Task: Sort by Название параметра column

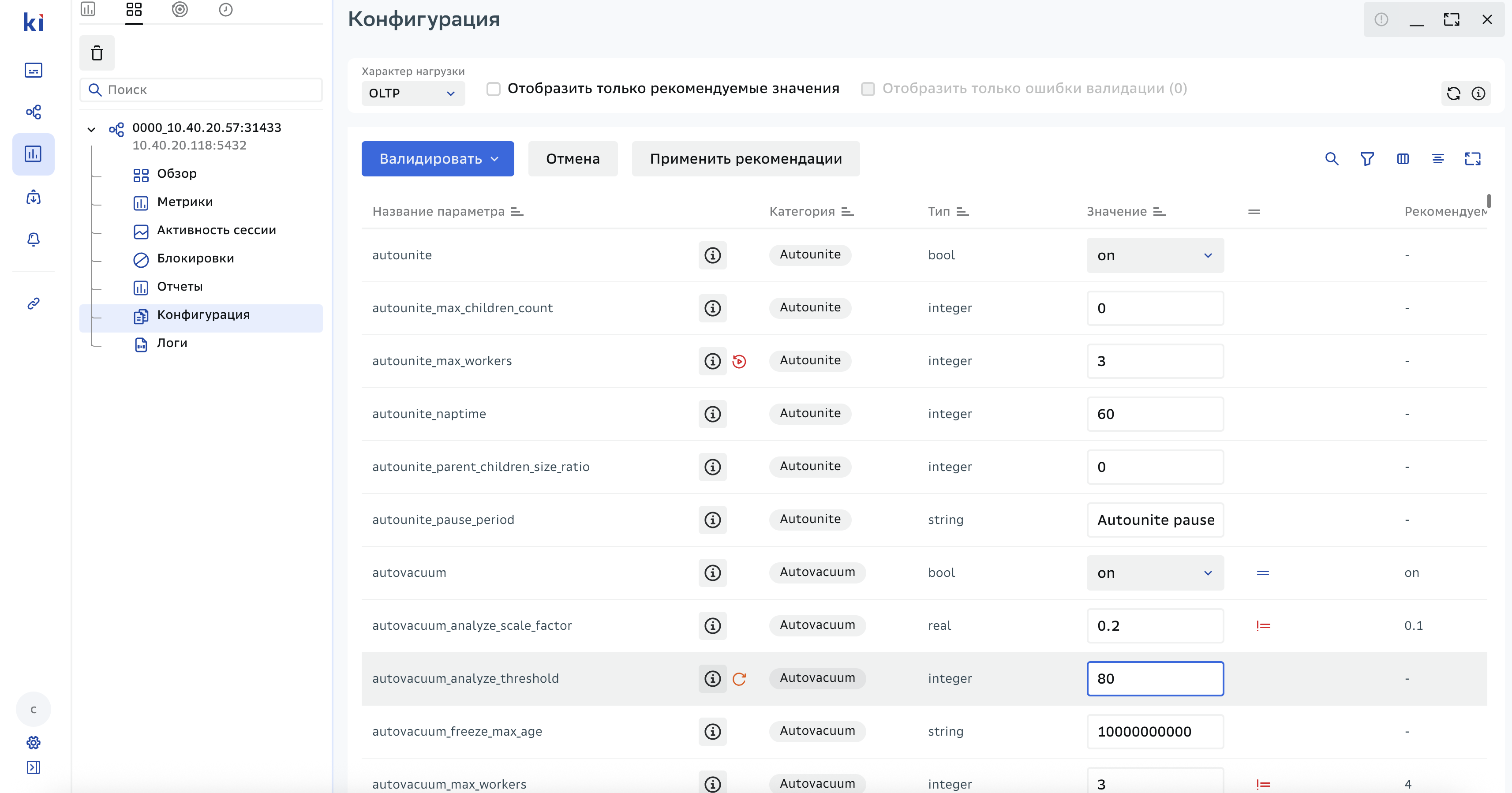Action: (x=517, y=212)
